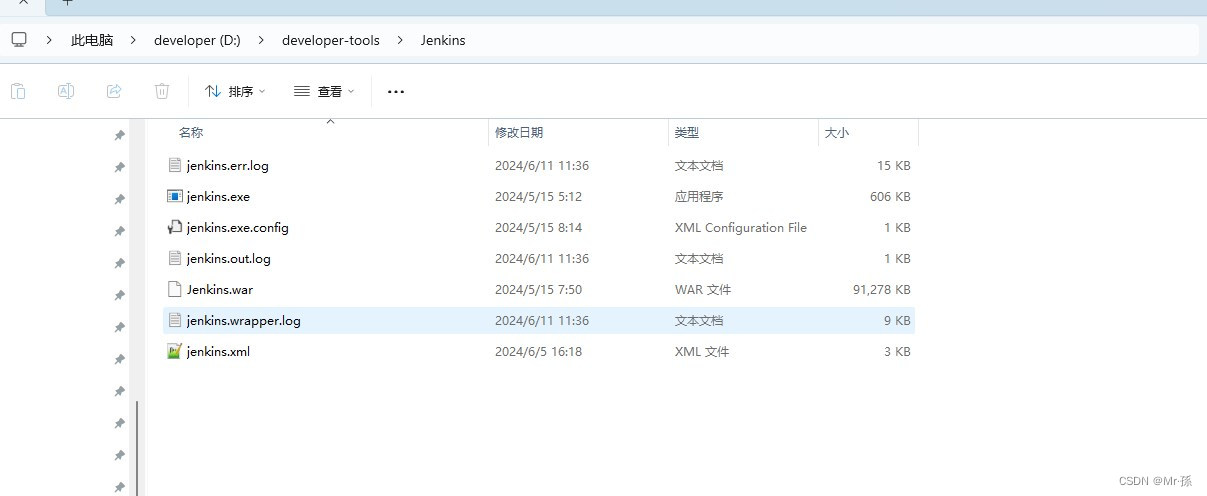Click the 应用程序 type cell
This screenshot has width=1207, height=496.
tap(699, 196)
